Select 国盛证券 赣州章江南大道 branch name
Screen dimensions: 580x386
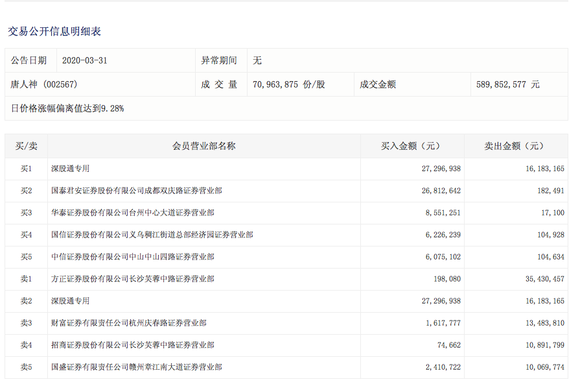[x=136, y=367]
